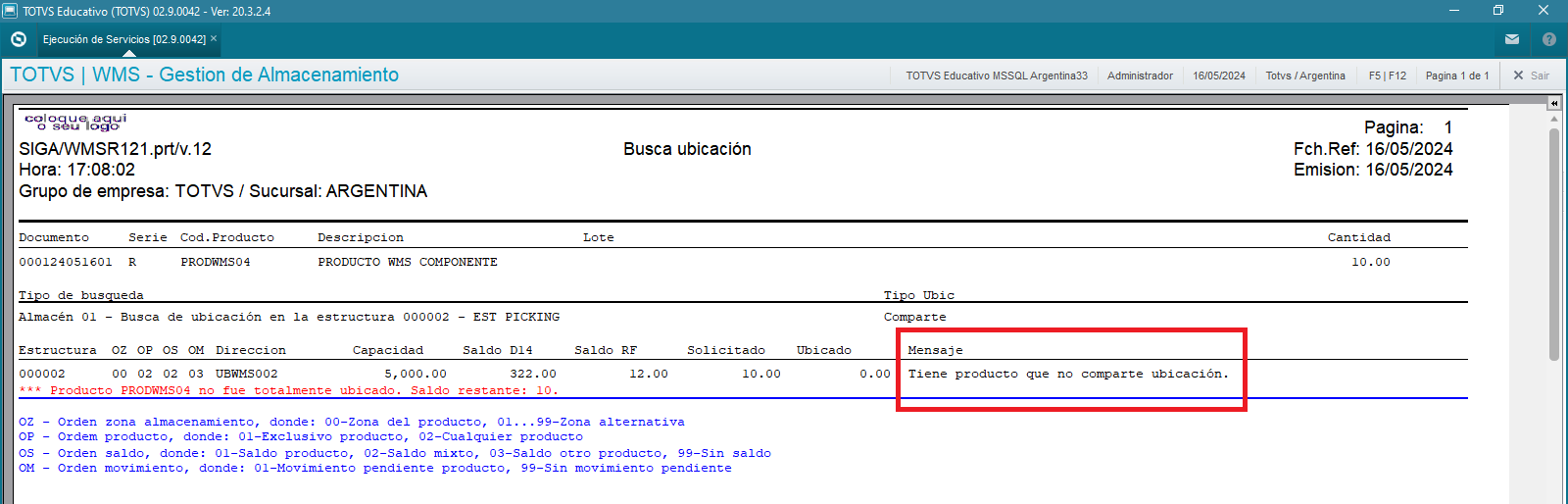Click the Serie value R
This screenshot has height=504, width=1568.
(x=132, y=262)
